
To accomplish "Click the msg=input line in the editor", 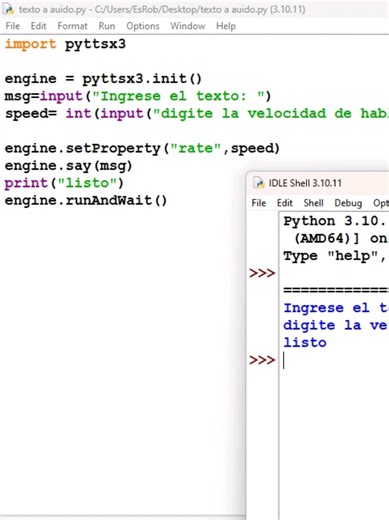I will (138, 96).
